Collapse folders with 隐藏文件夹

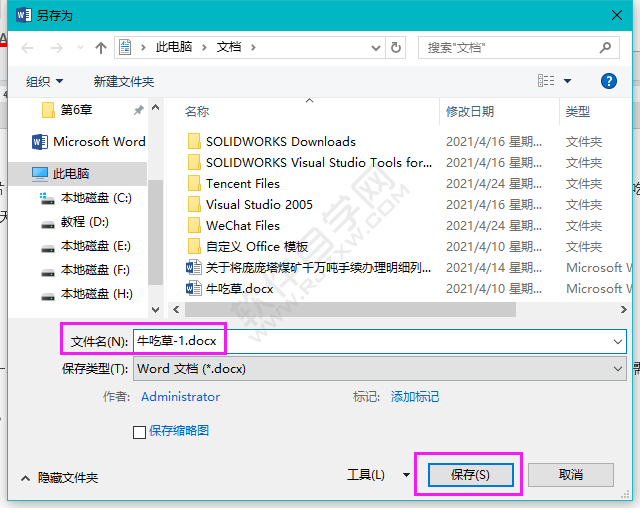[x=60, y=478]
